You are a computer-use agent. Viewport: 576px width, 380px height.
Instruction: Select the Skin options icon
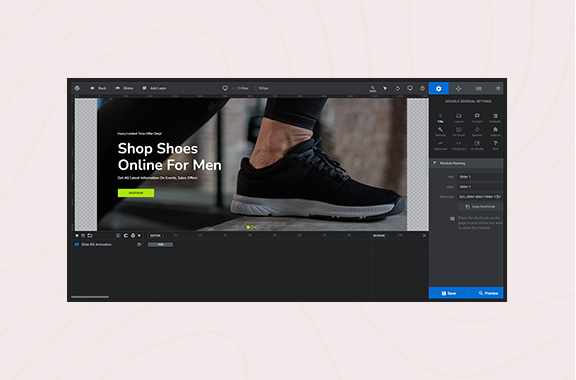click(x=495, y=146)
